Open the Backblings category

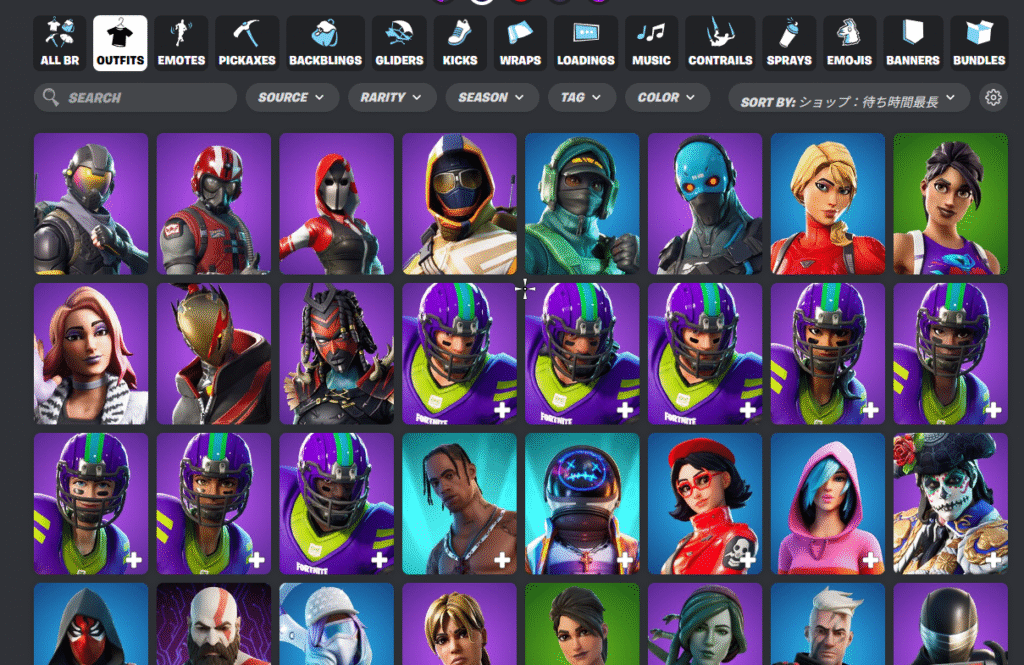click(x=325, y=43)
